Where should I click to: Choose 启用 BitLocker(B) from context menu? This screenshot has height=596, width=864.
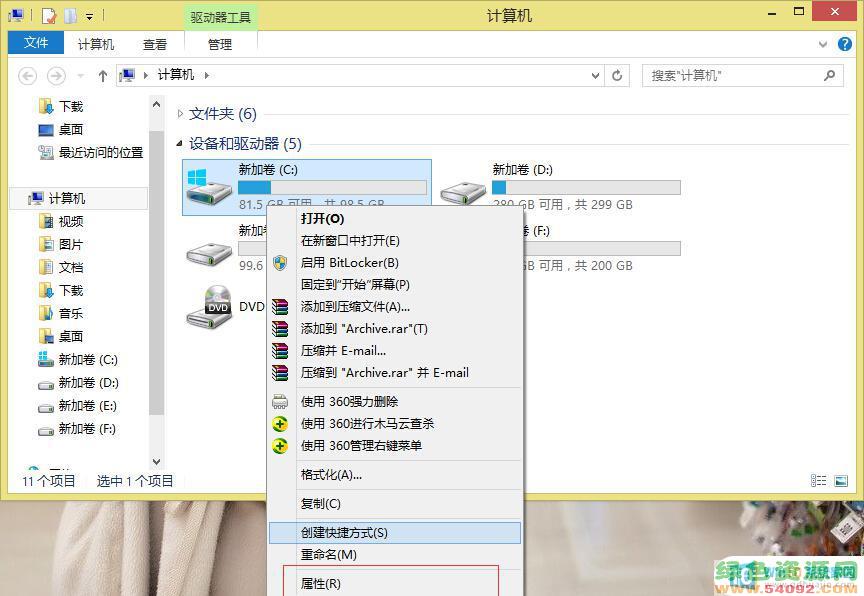pyautogui.click(x=395, y=263)
